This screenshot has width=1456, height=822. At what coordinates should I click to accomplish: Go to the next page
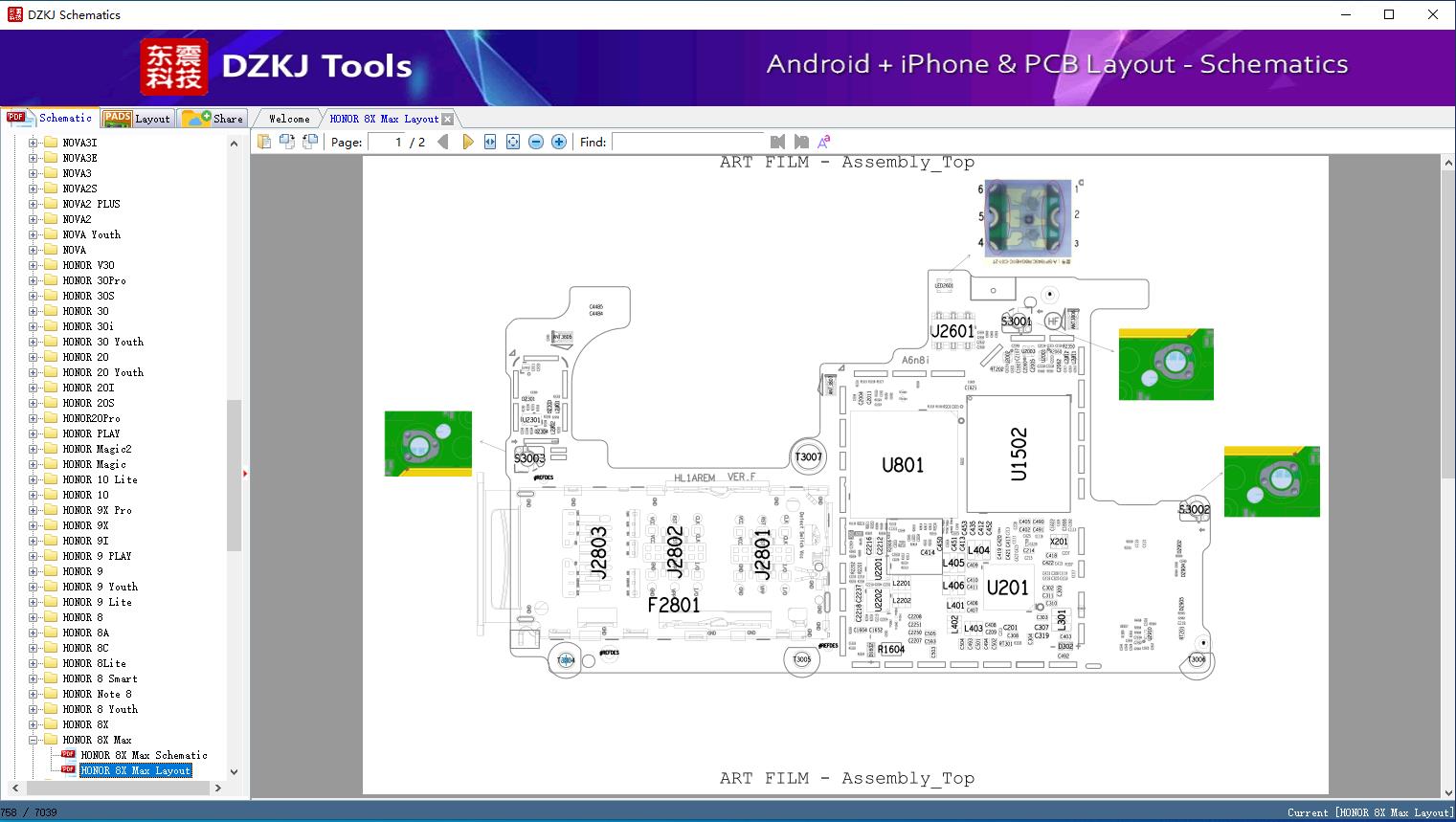click(x=467, y=142)
